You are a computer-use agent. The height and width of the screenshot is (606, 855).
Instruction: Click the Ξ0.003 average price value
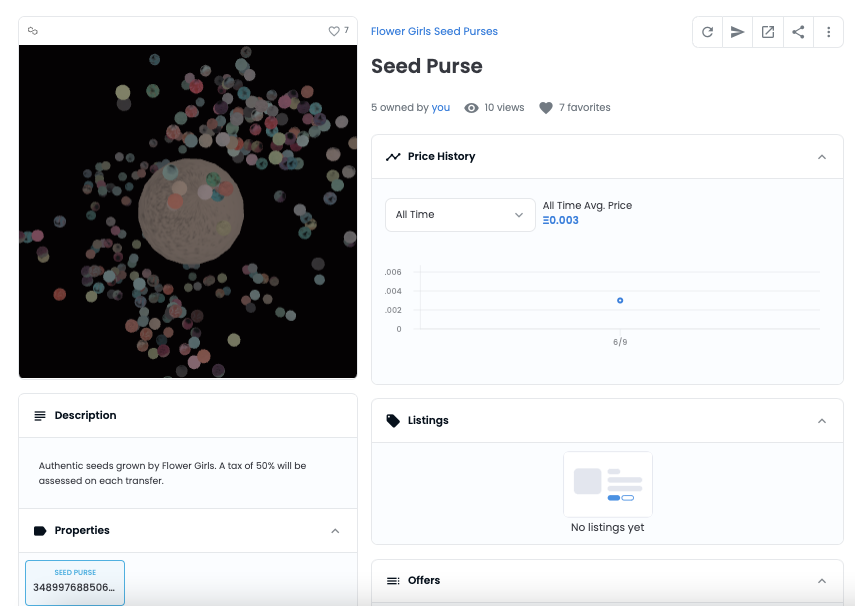[561, 220]
